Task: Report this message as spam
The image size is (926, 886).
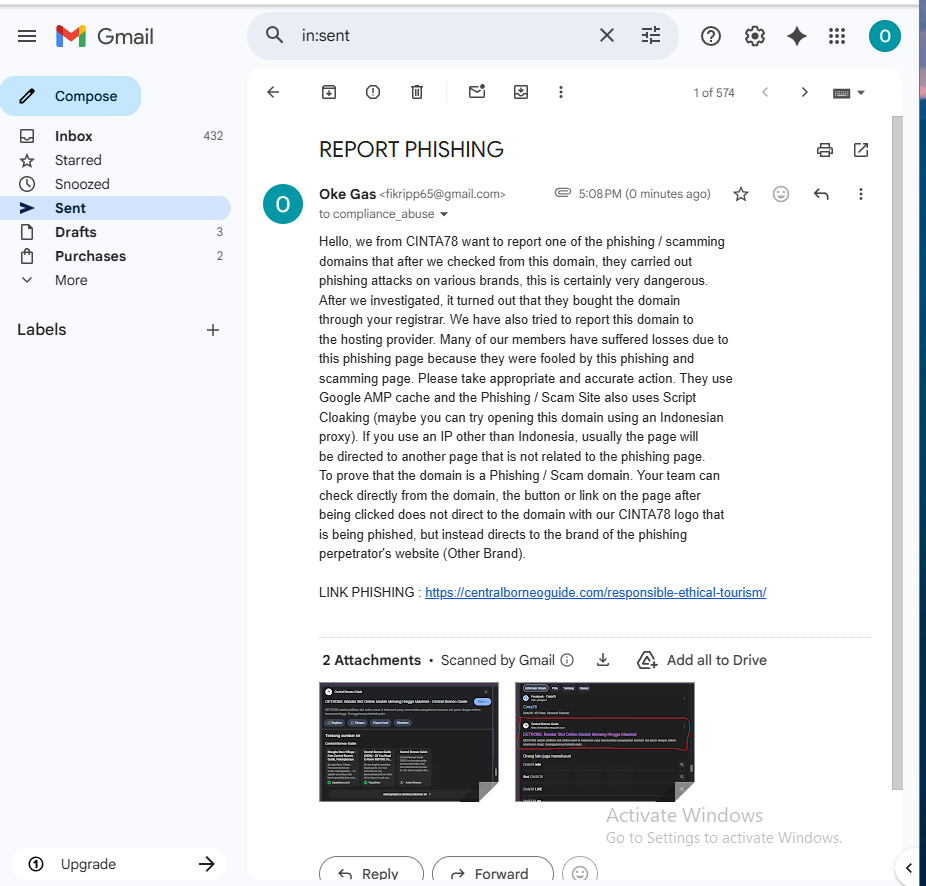Action: click(373, 92)
